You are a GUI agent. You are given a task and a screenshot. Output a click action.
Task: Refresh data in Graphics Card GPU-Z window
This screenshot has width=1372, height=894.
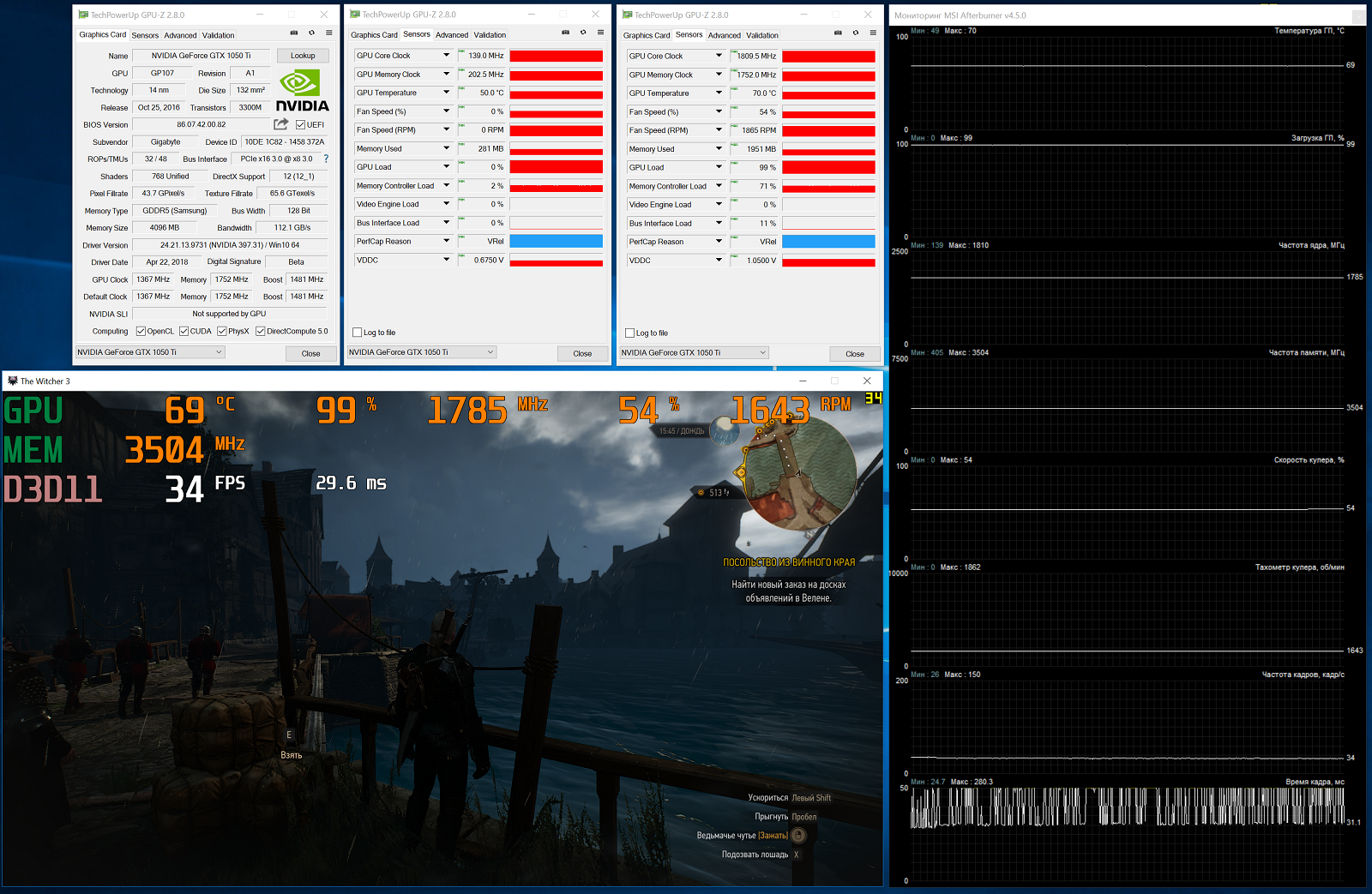311,33
